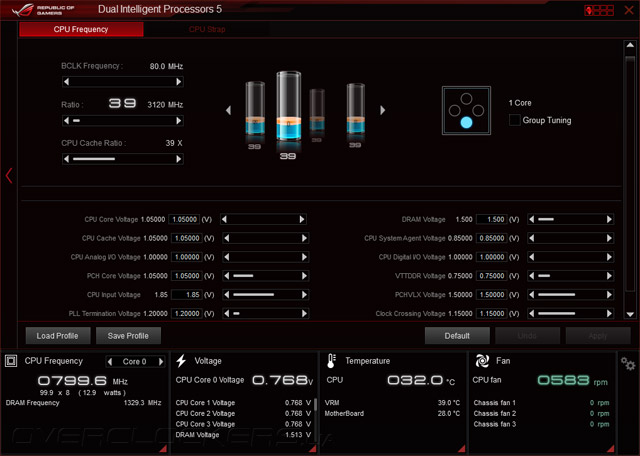
Task: Select the right core circle in diagram
Action: (x=478, y=111)
